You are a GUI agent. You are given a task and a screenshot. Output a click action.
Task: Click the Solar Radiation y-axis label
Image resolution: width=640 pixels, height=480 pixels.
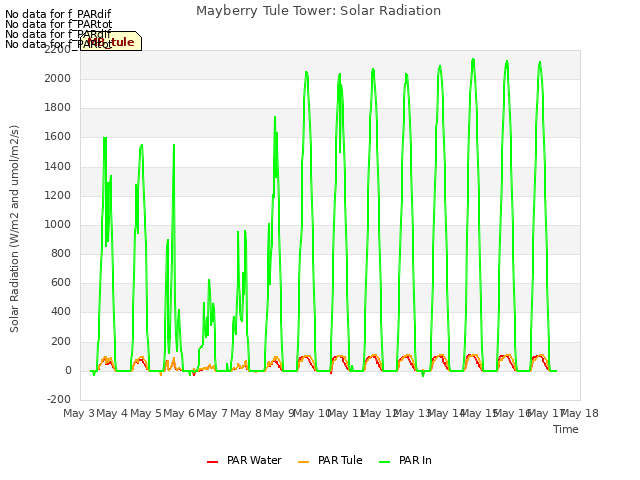pyautogui.click(x=14, y=229)
